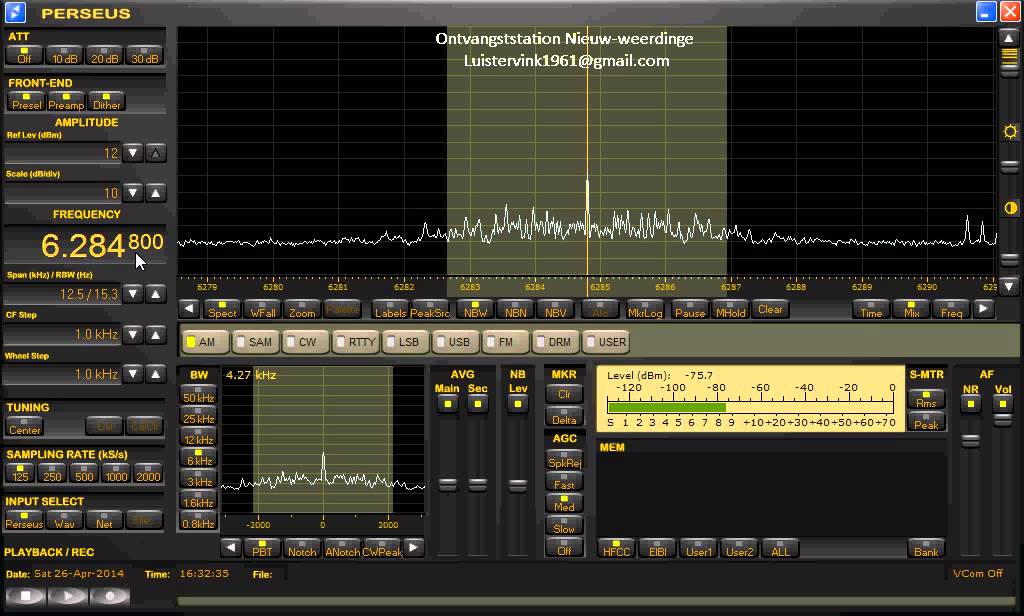Toggle the Dither button
1024x616 pixels.
pyautogui.click(x=106, y=101)
